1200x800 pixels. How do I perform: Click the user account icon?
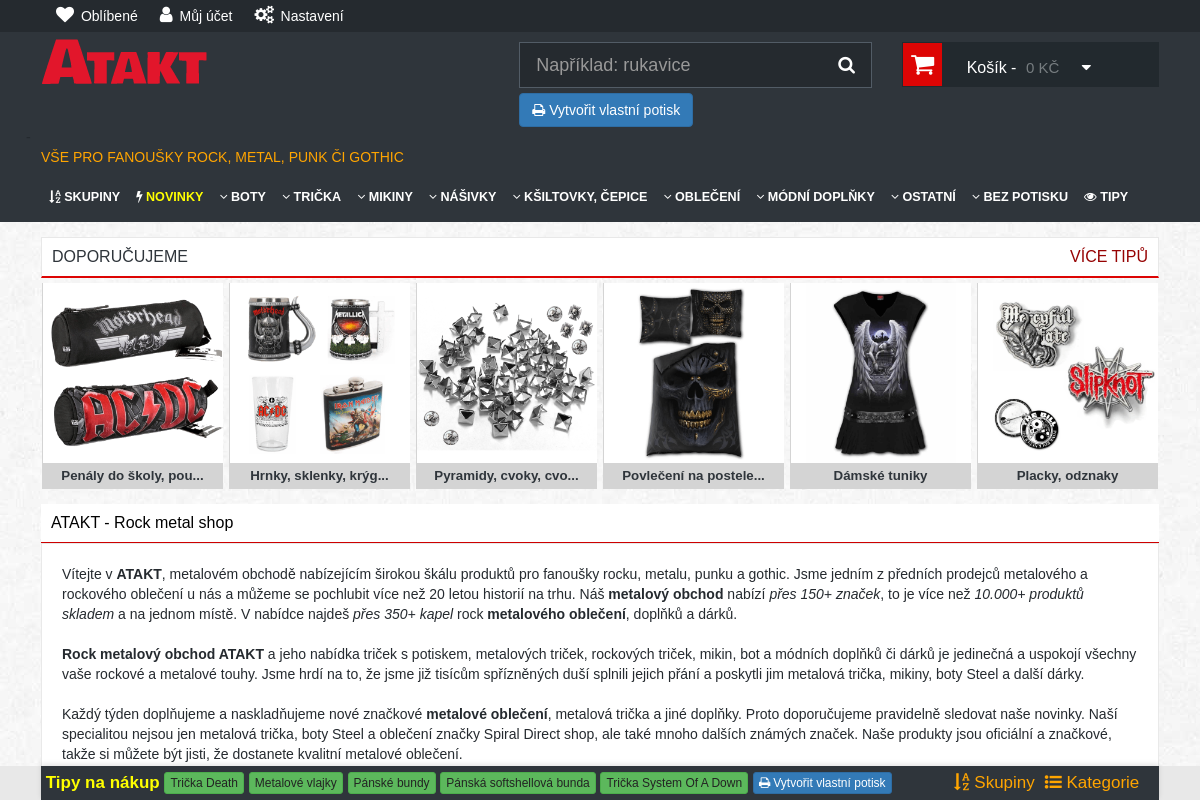[x=166, y=15]
